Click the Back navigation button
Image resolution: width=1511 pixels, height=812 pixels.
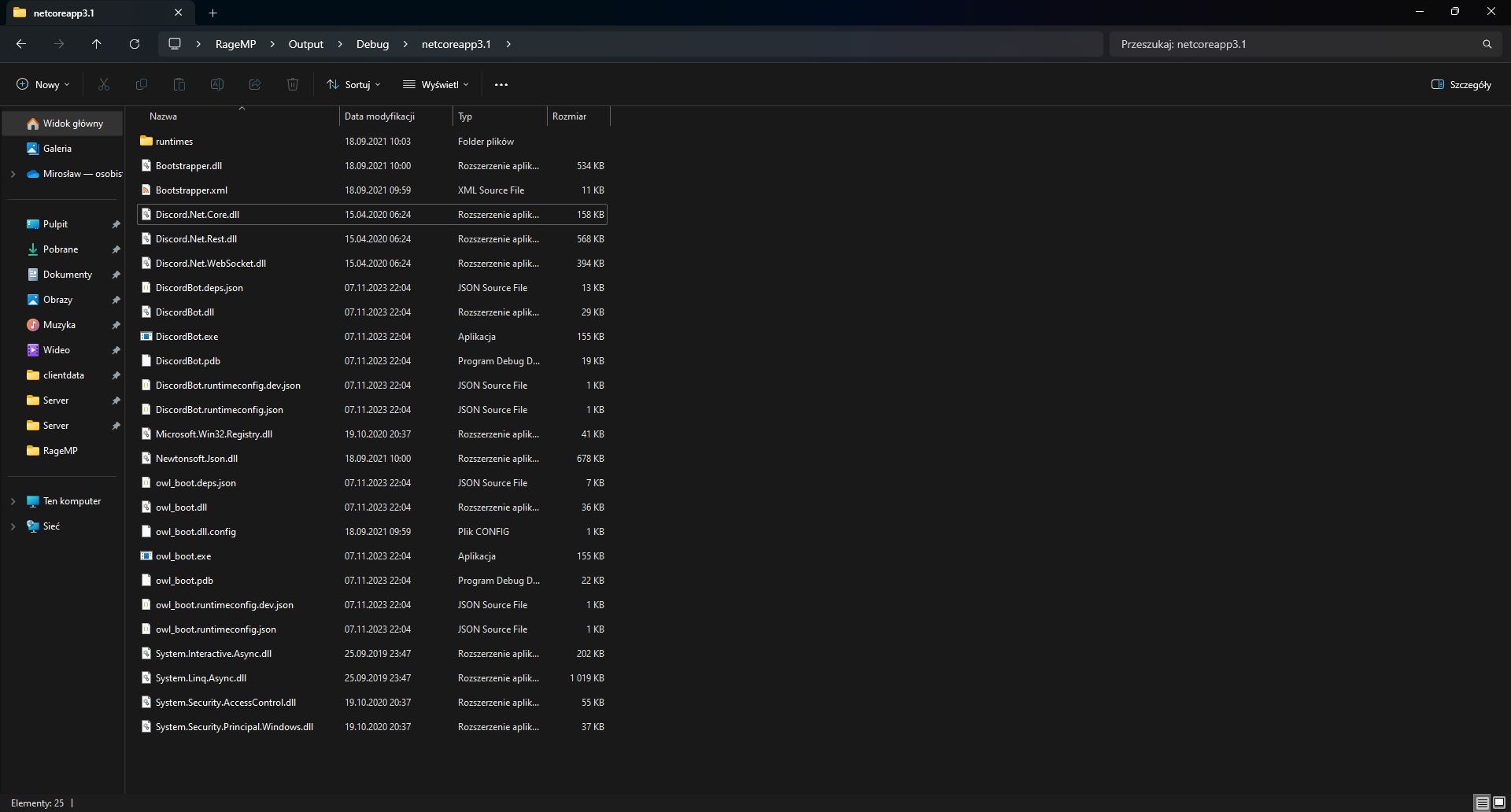pos(21,44)
